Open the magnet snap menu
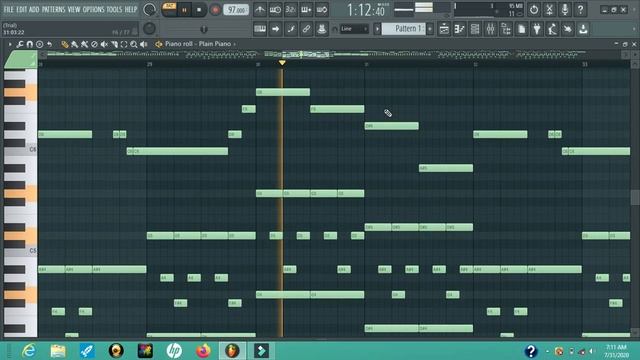Screen dimensions: 640x360 (x=30, y=44)
